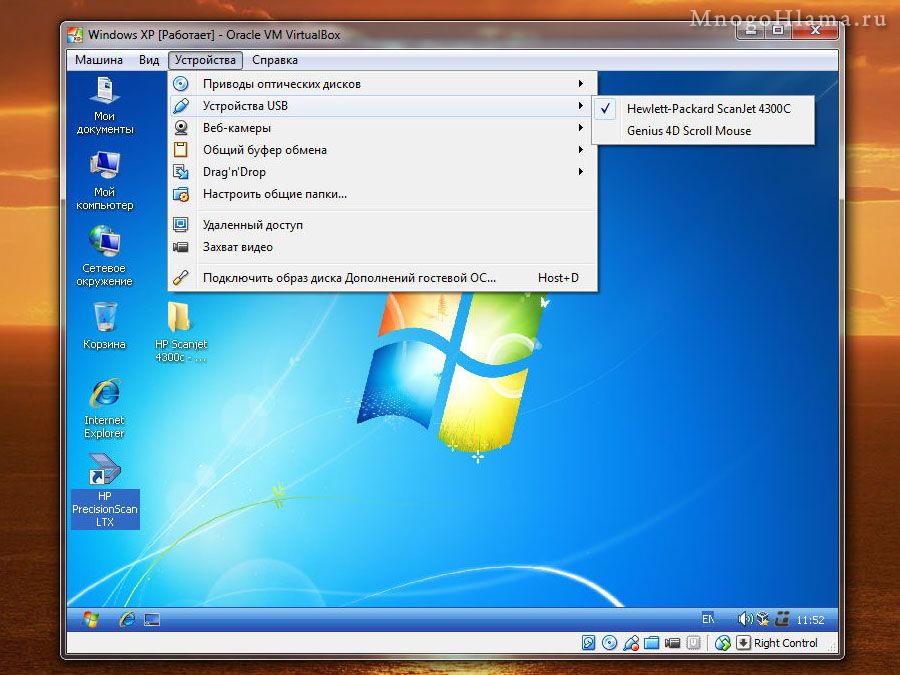
Task: Select the Мой компьютер desktop icon
Action: click(104, 181)
